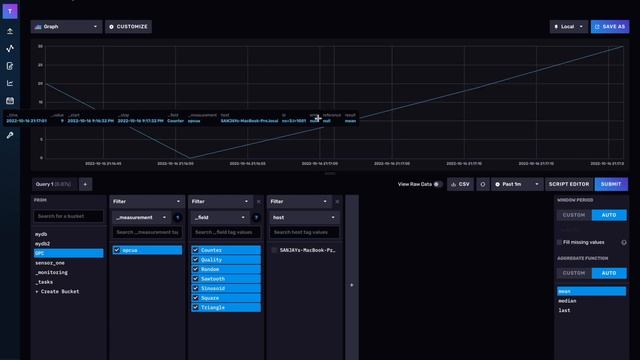Viewport: 640px width, 360px height.
Task: Select the last aggregate function
Action: click(x=591, y=310)
